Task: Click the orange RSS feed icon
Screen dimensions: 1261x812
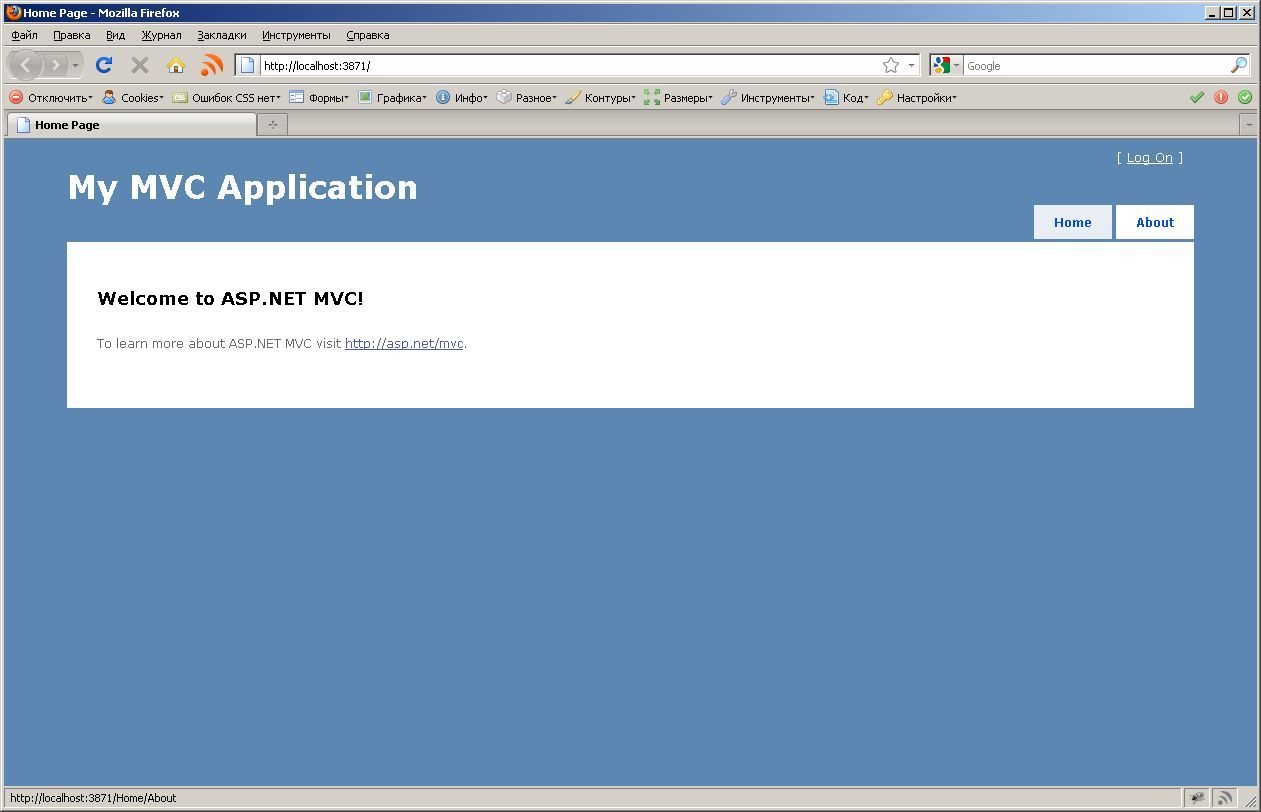Action: coord(212,66)
